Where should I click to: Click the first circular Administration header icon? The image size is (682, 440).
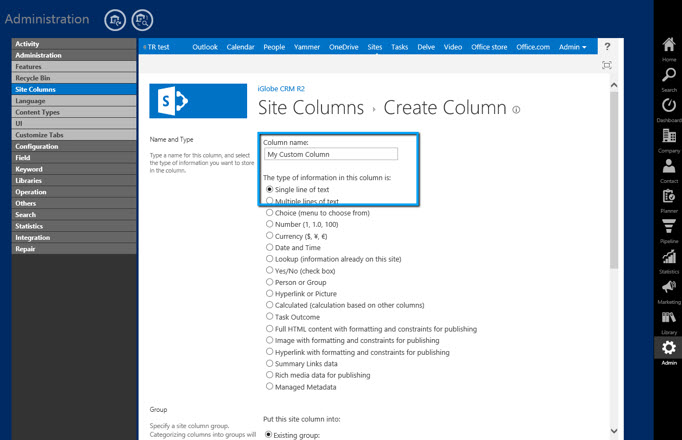[x=115, y=20]
